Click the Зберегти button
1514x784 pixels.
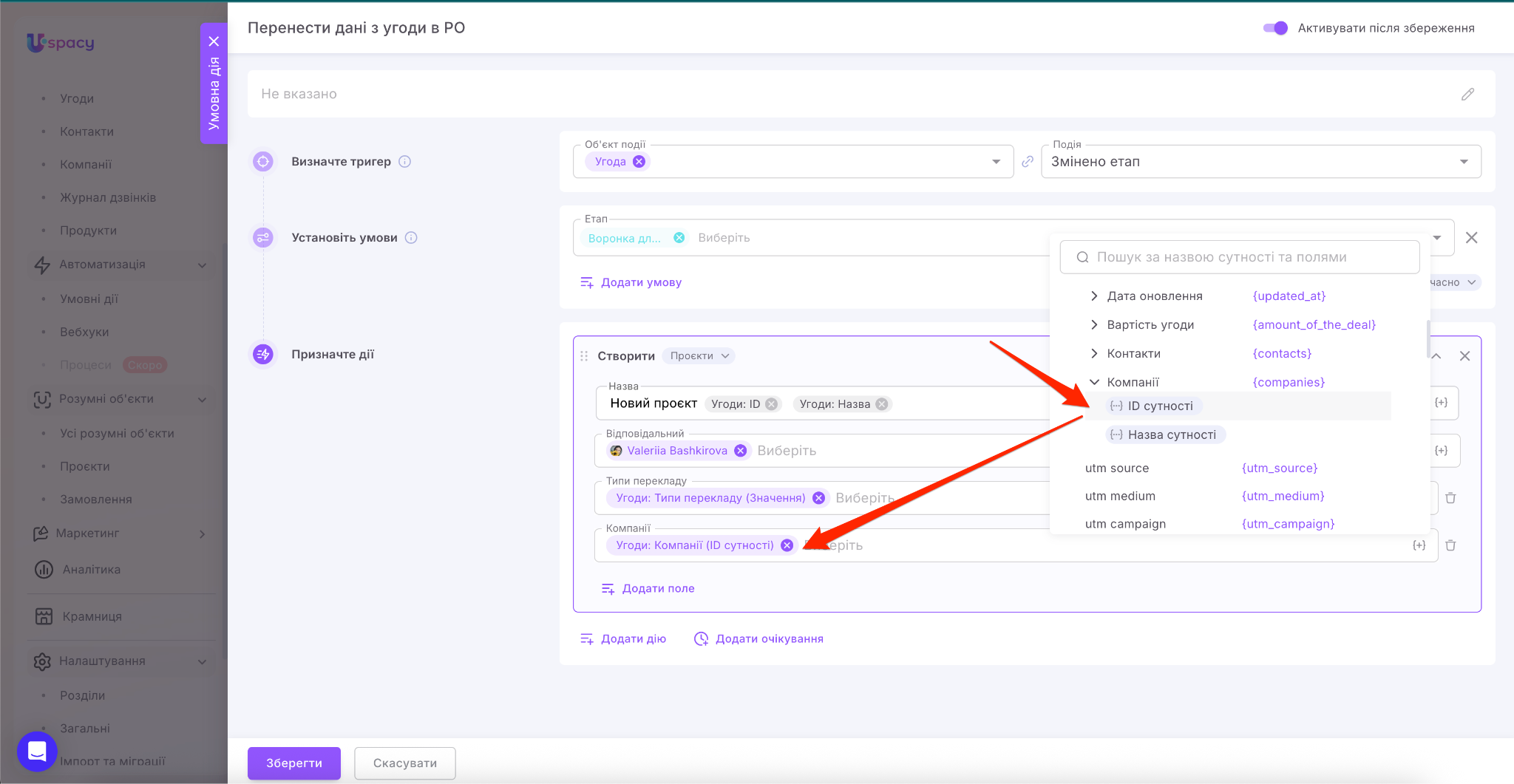point(293,763)
